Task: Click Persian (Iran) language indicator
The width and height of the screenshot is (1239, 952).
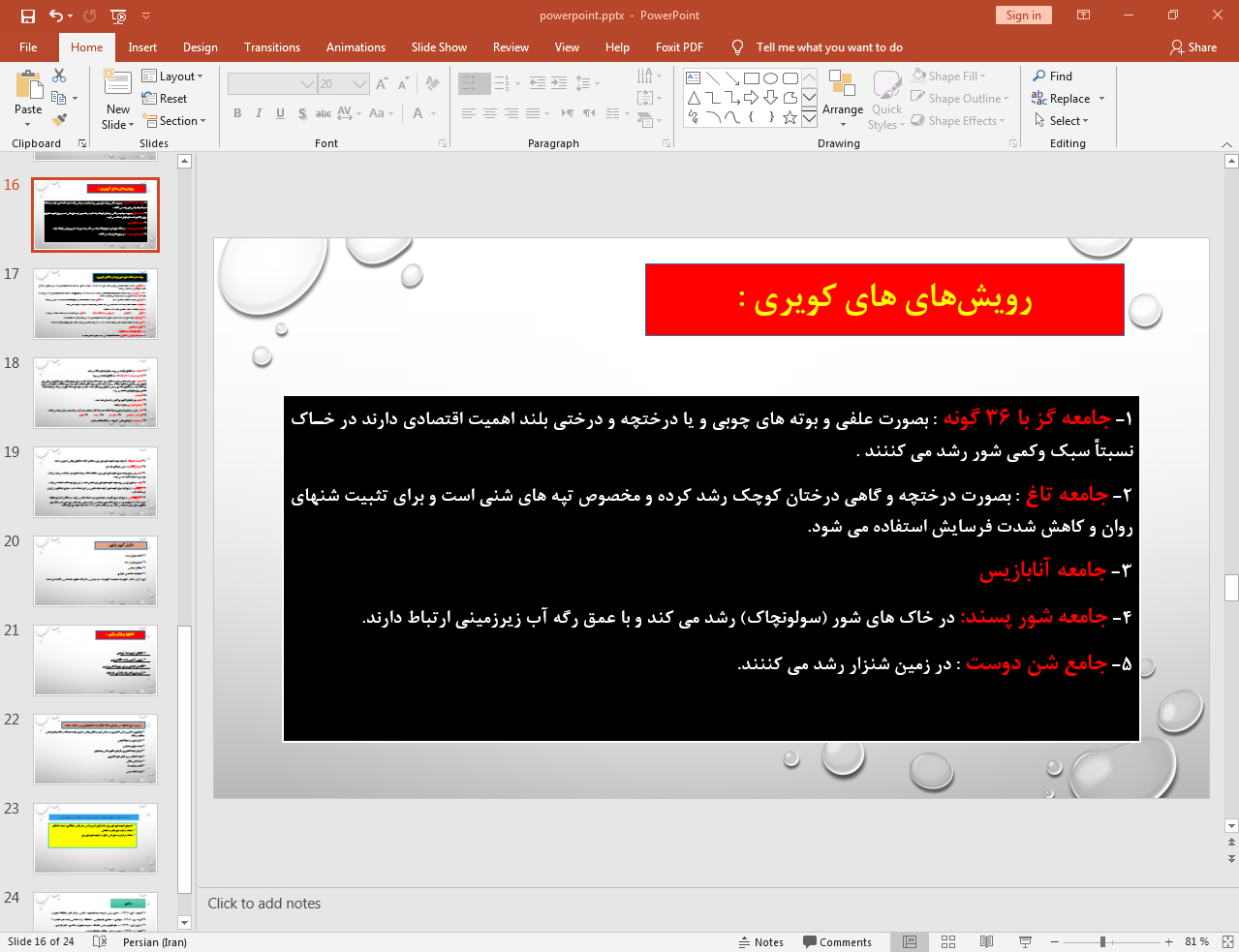Action: (x=155, y=941)
